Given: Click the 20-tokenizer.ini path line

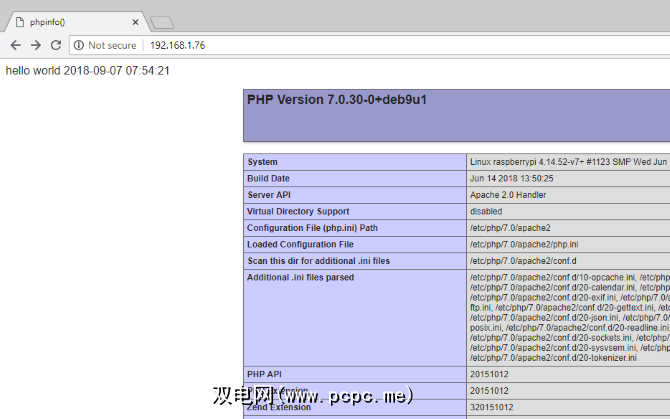Looking at the screenshot, I should [553, 358].
